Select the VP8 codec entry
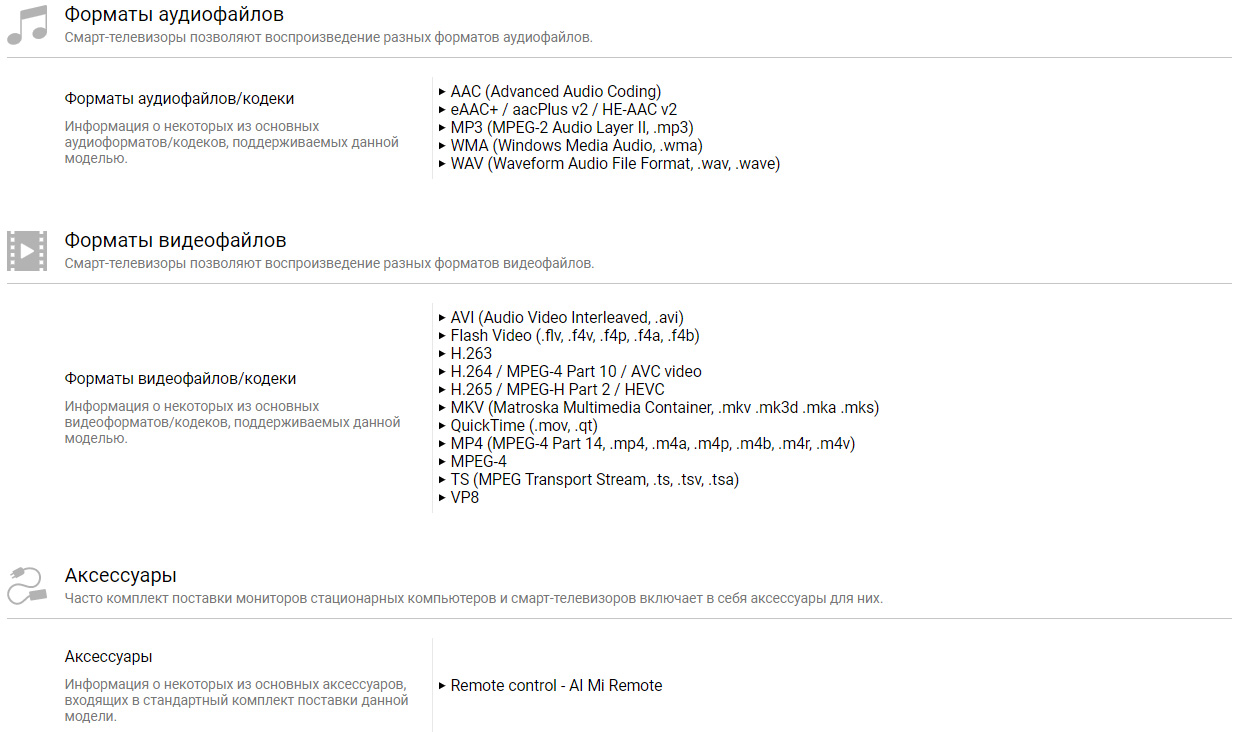 (x=464, y=497)
